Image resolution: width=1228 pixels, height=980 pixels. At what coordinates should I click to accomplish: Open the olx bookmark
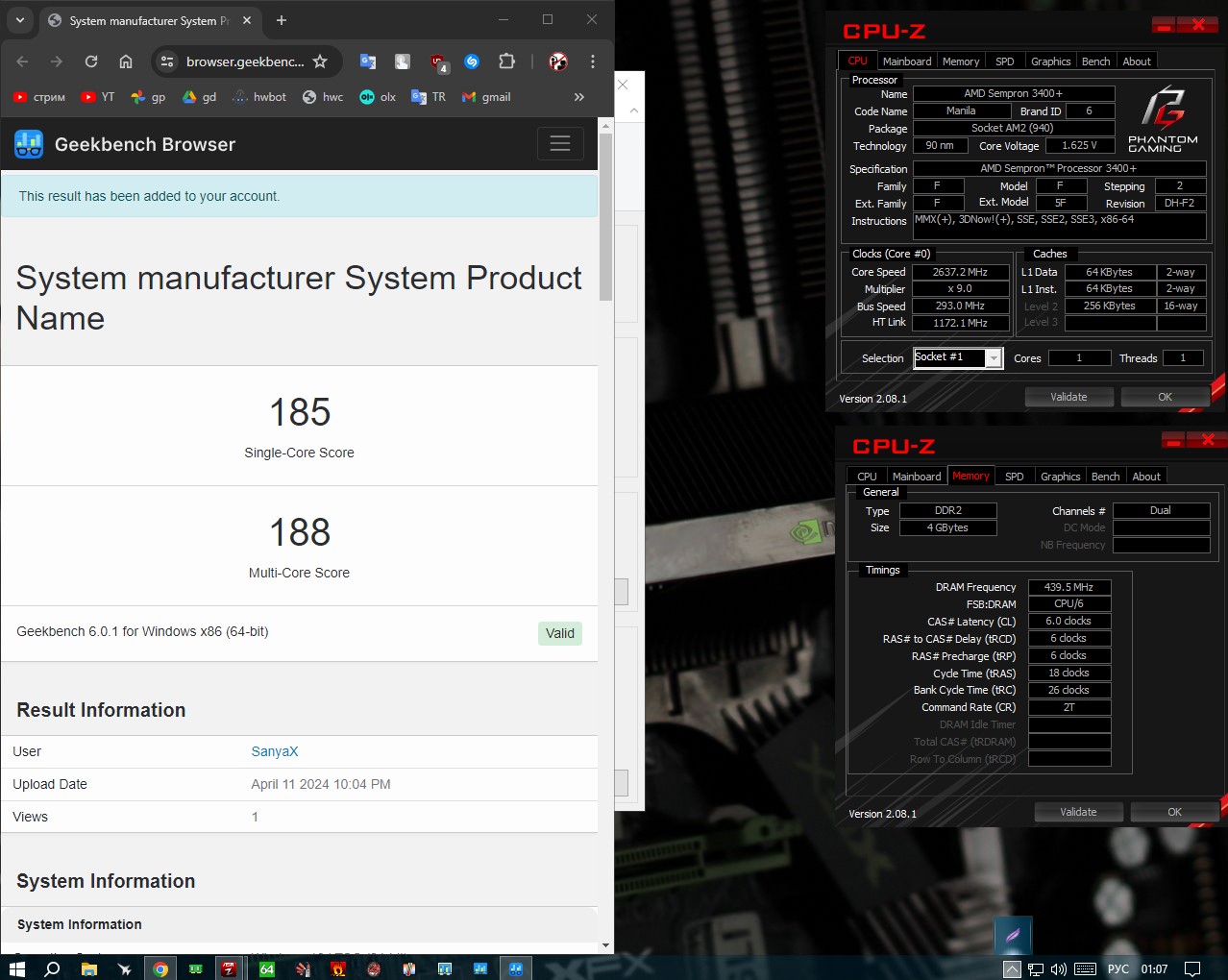pyautogui.click(x=378, y=97)
